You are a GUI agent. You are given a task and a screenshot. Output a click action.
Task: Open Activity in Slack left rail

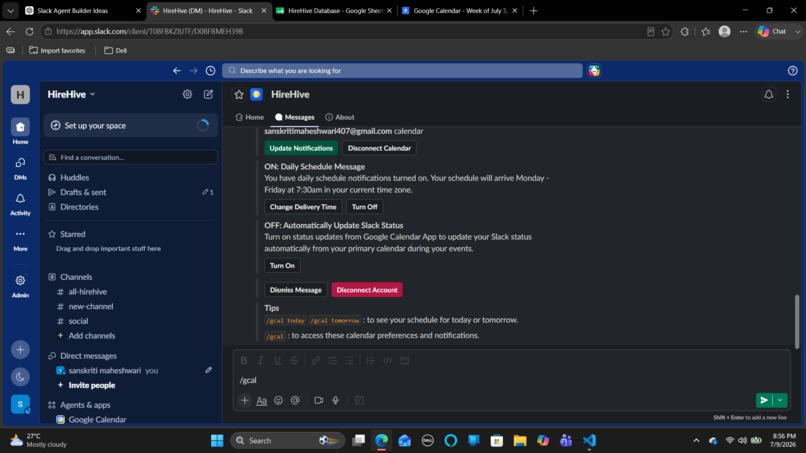point(20,204)
